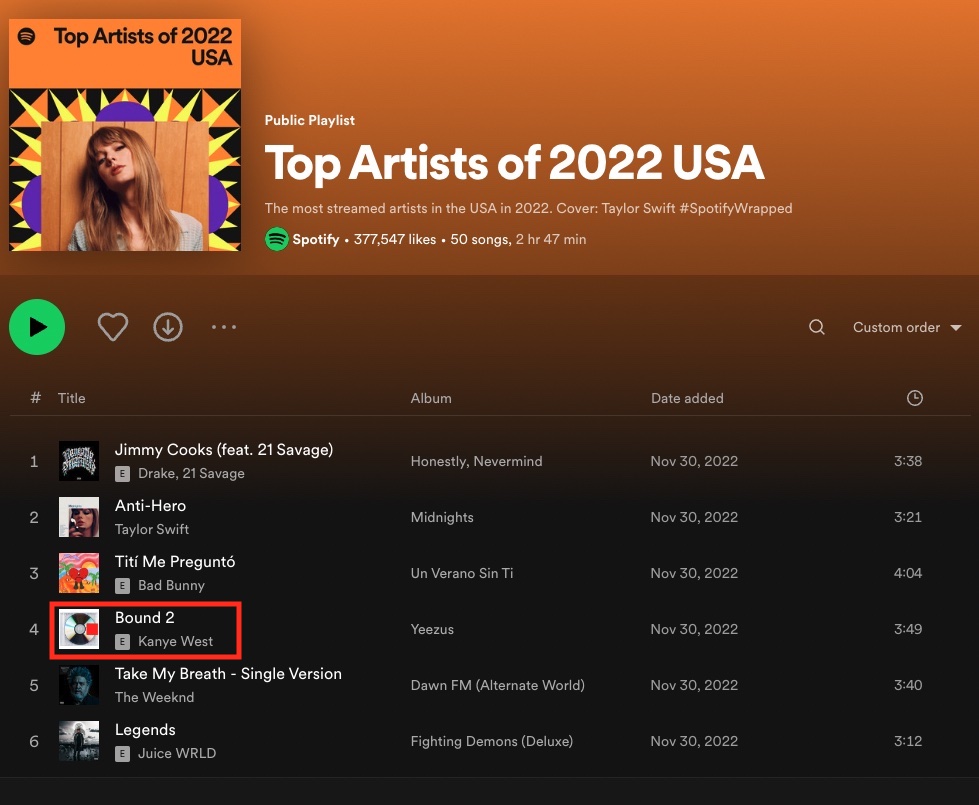The image size is (979, 805).
Task: Expand the Custom order sort dropdown
Action: (x=906, y=327)
